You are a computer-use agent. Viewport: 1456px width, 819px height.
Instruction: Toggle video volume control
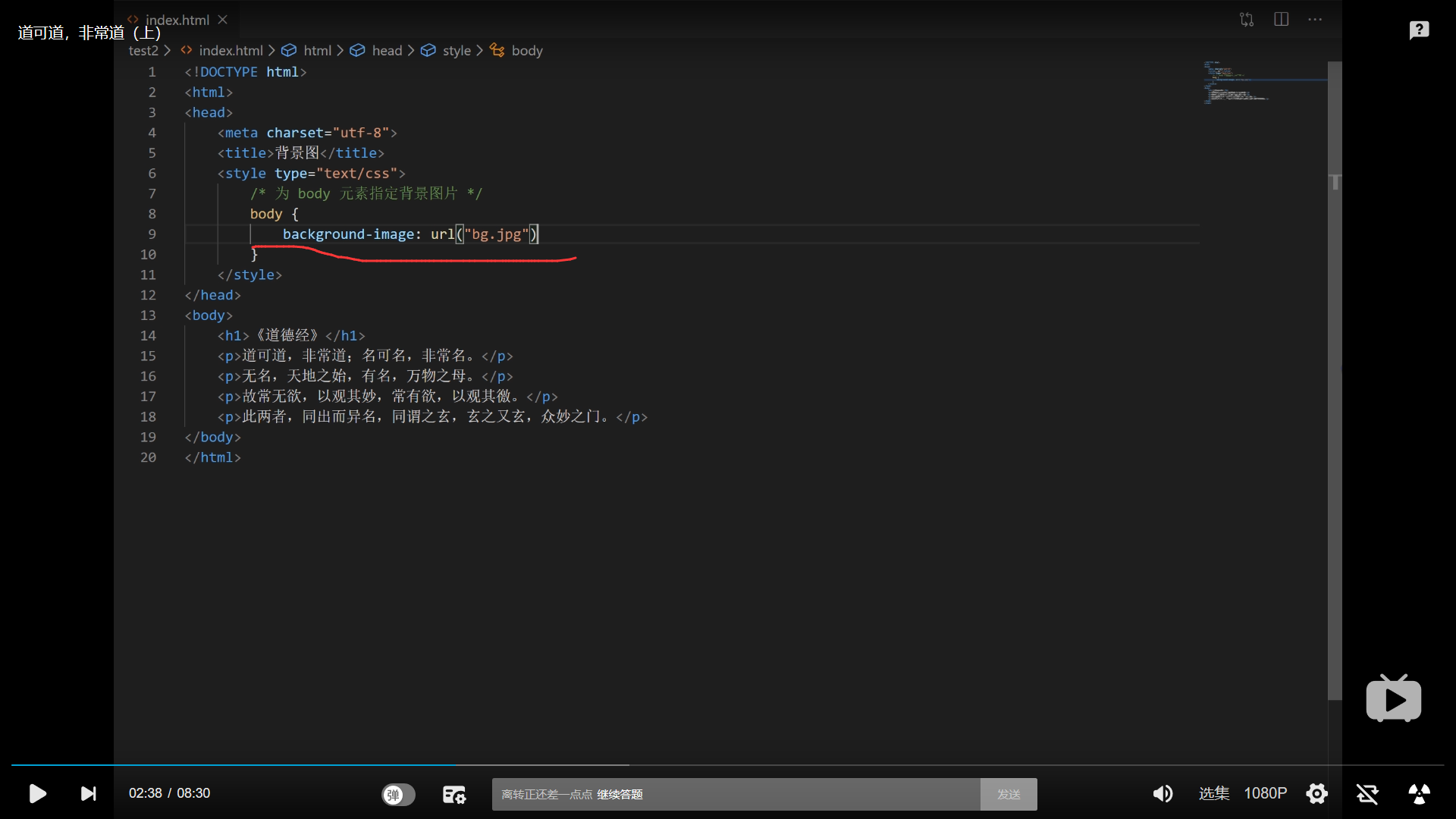(x=1163, y=793)
